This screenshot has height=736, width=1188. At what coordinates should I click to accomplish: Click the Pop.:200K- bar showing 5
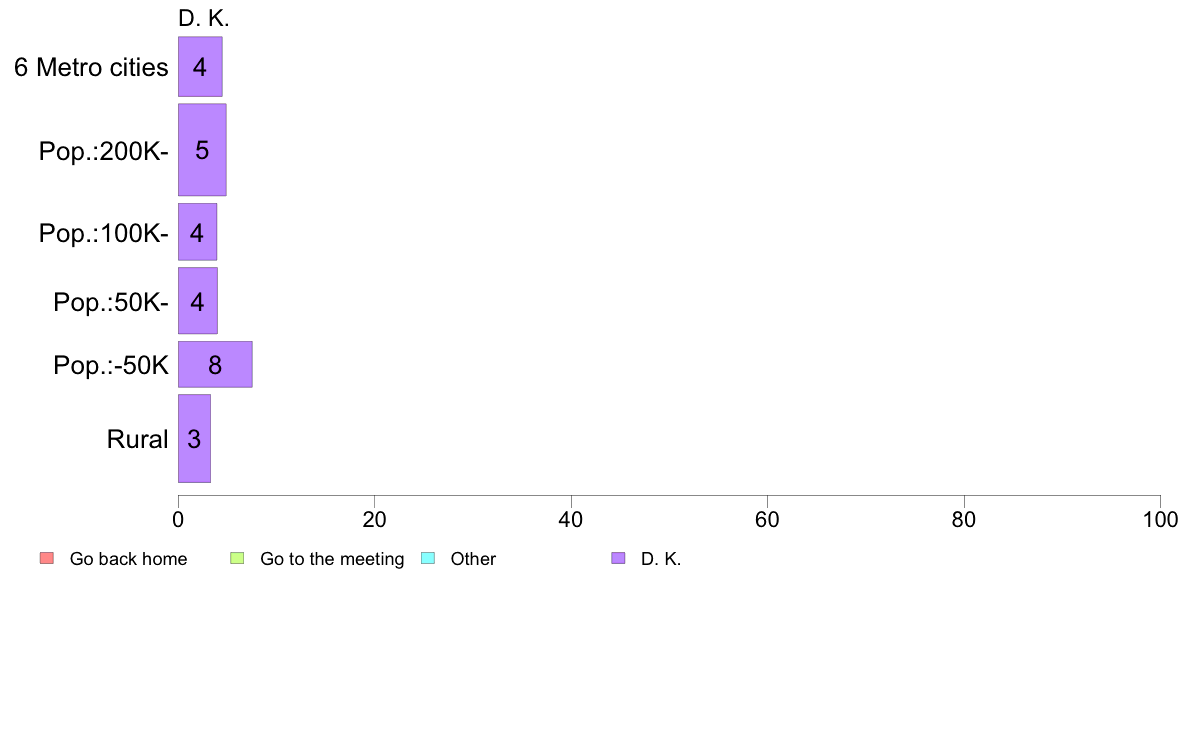[202, 150]
